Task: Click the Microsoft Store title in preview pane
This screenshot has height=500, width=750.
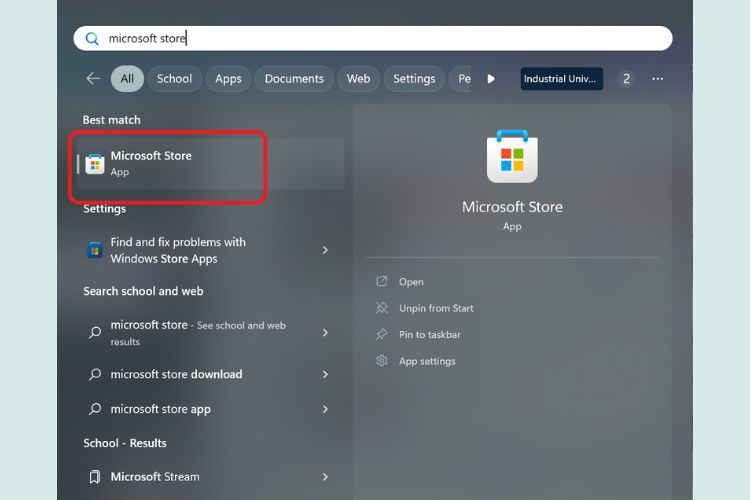Action: click(512, 207)
